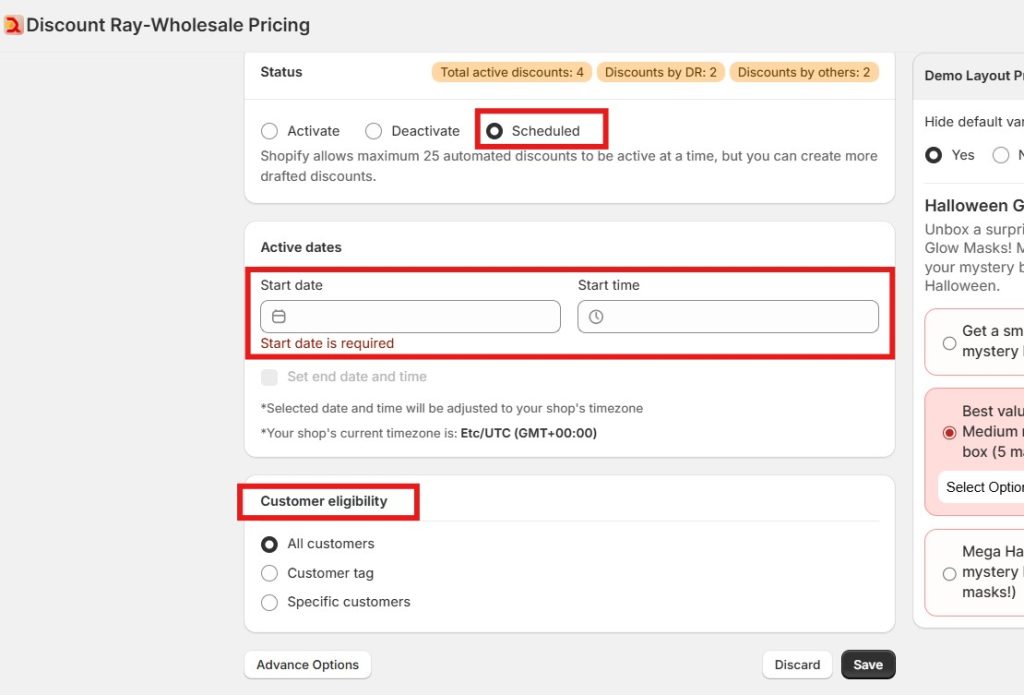Click the Discount Ray app logo icon
The width and height of the screenshot is (1024, 695).
13,25
